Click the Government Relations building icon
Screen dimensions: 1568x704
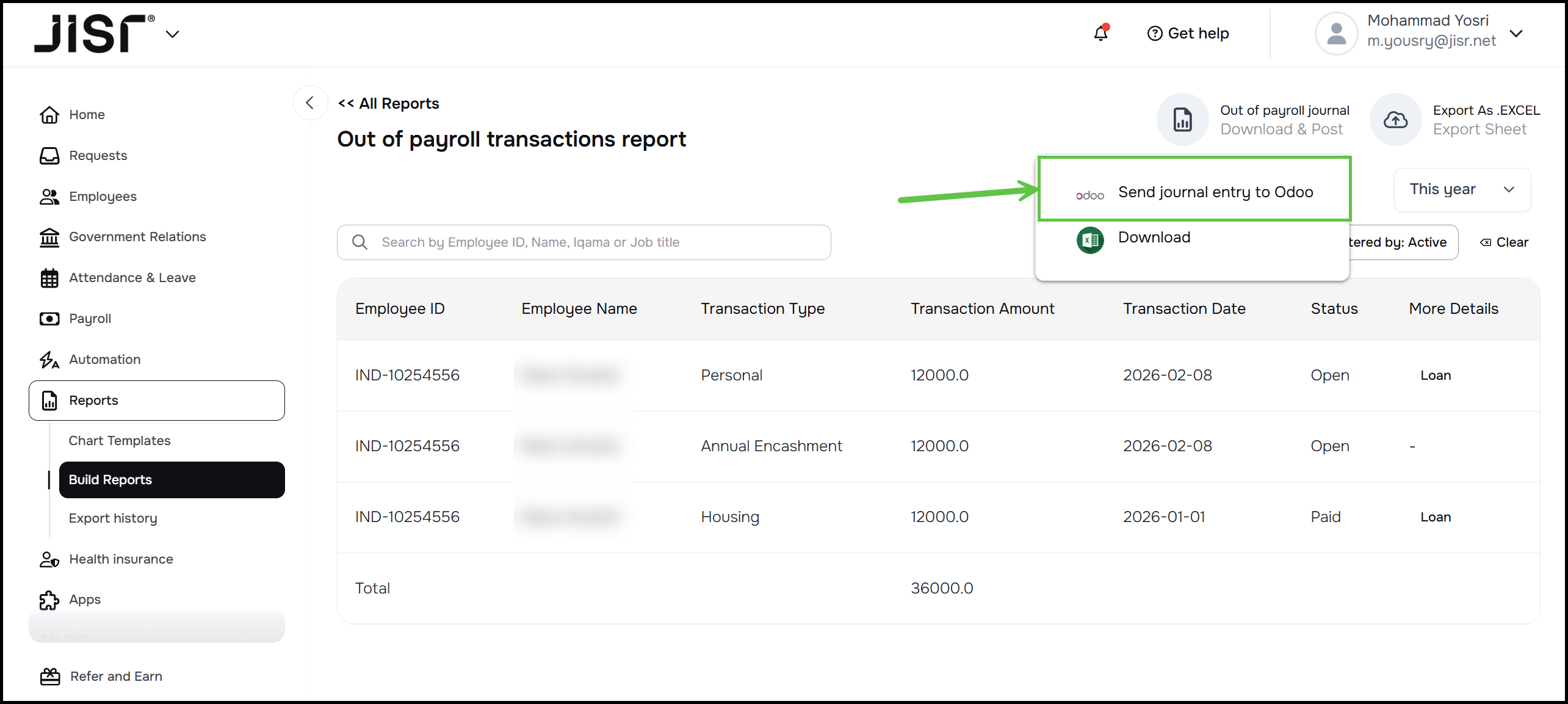pos(49,237)
